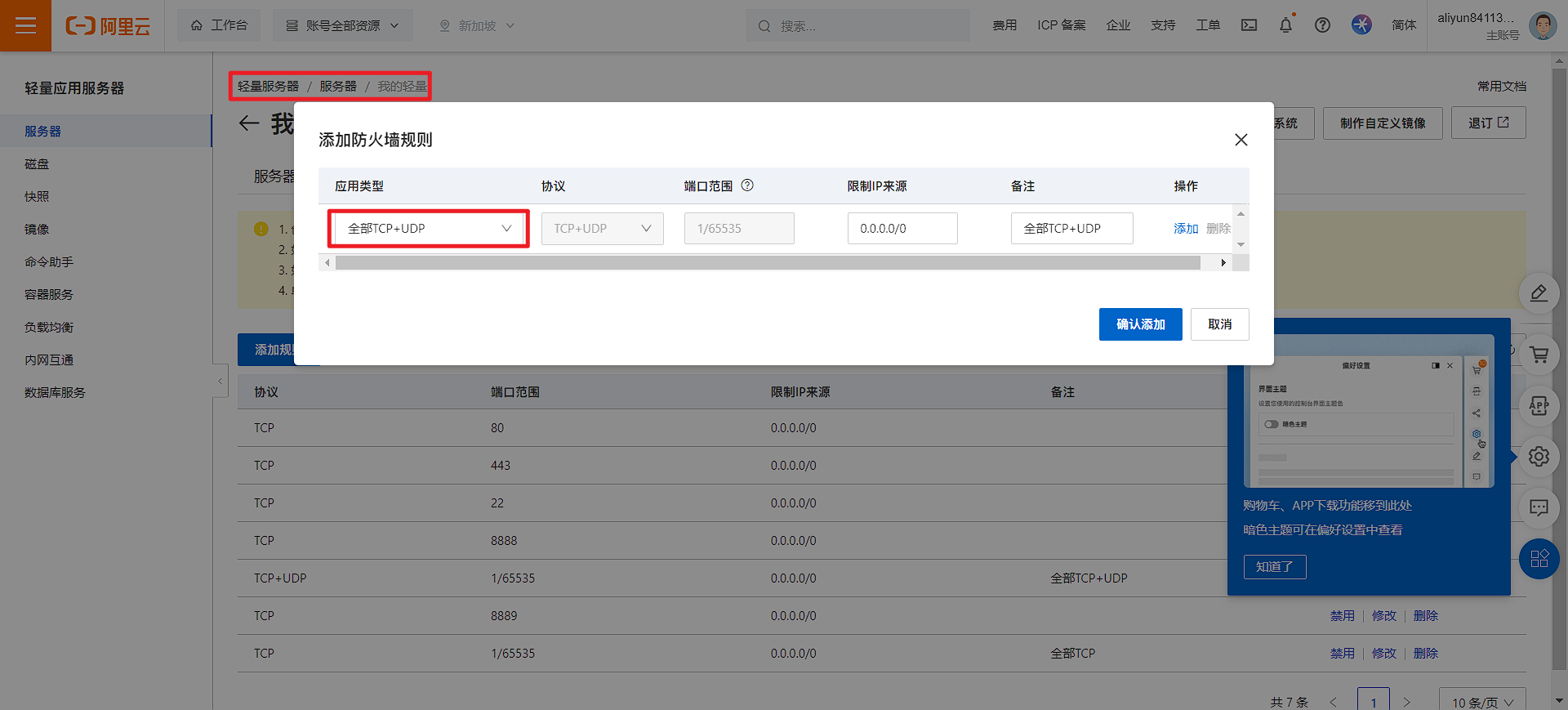Open the hamburger main menu
1568x710 pixels.
tap(25, 25)
